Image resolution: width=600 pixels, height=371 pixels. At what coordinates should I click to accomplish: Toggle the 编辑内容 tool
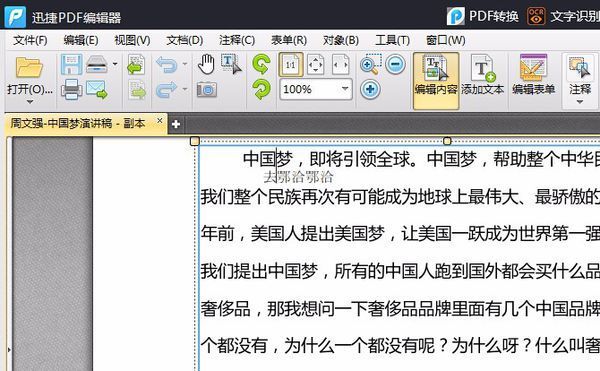[x=436, y=81]
